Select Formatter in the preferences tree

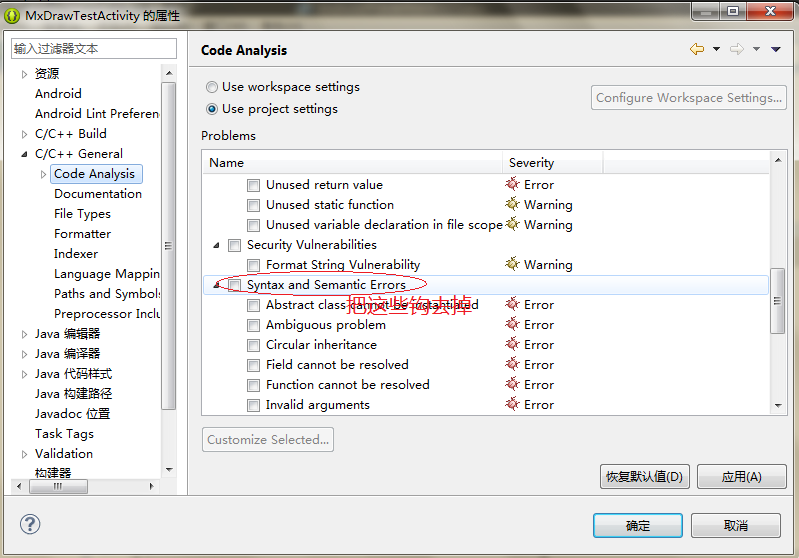click(x=82, y=234)
